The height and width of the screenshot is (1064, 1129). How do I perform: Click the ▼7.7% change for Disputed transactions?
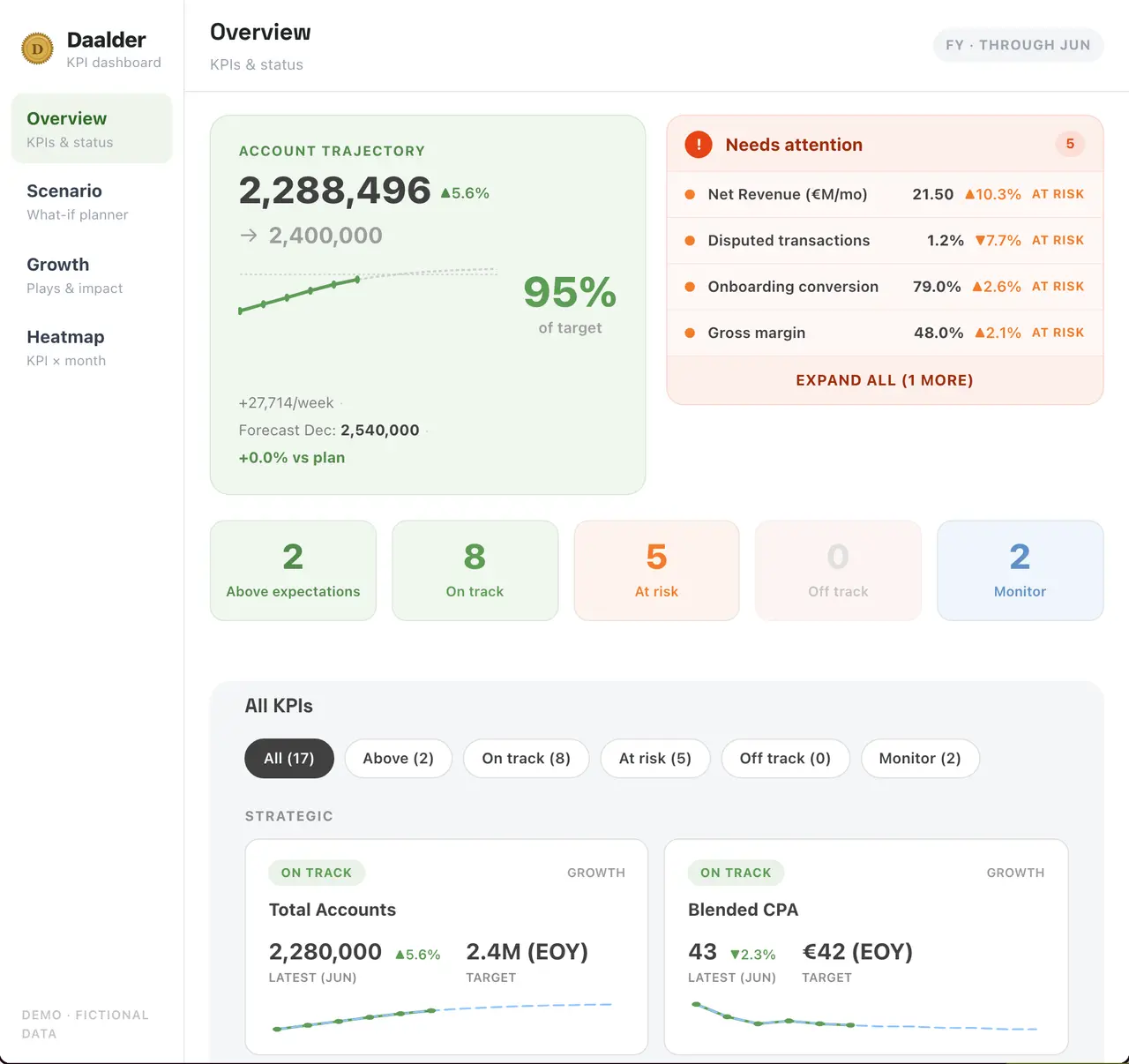coord(998,240)
